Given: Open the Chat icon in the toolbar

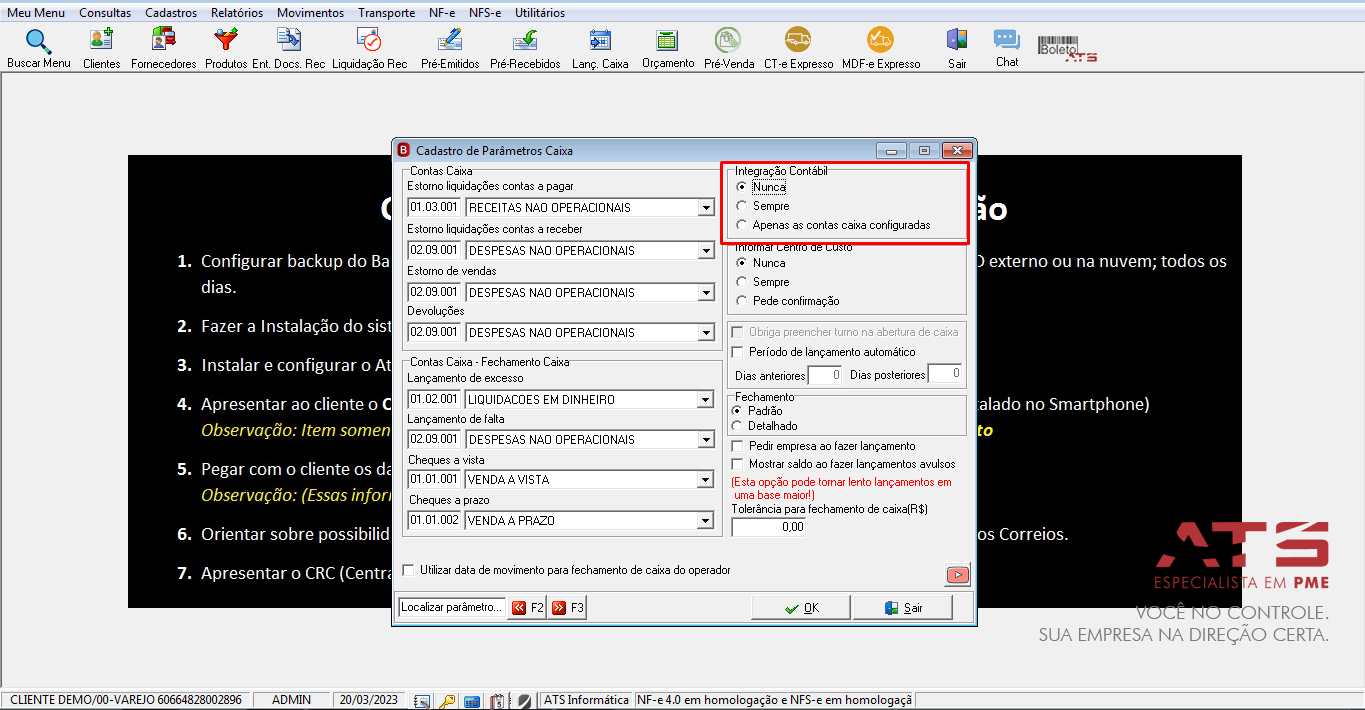Looking at the screenshot, I should [1007, 47].
